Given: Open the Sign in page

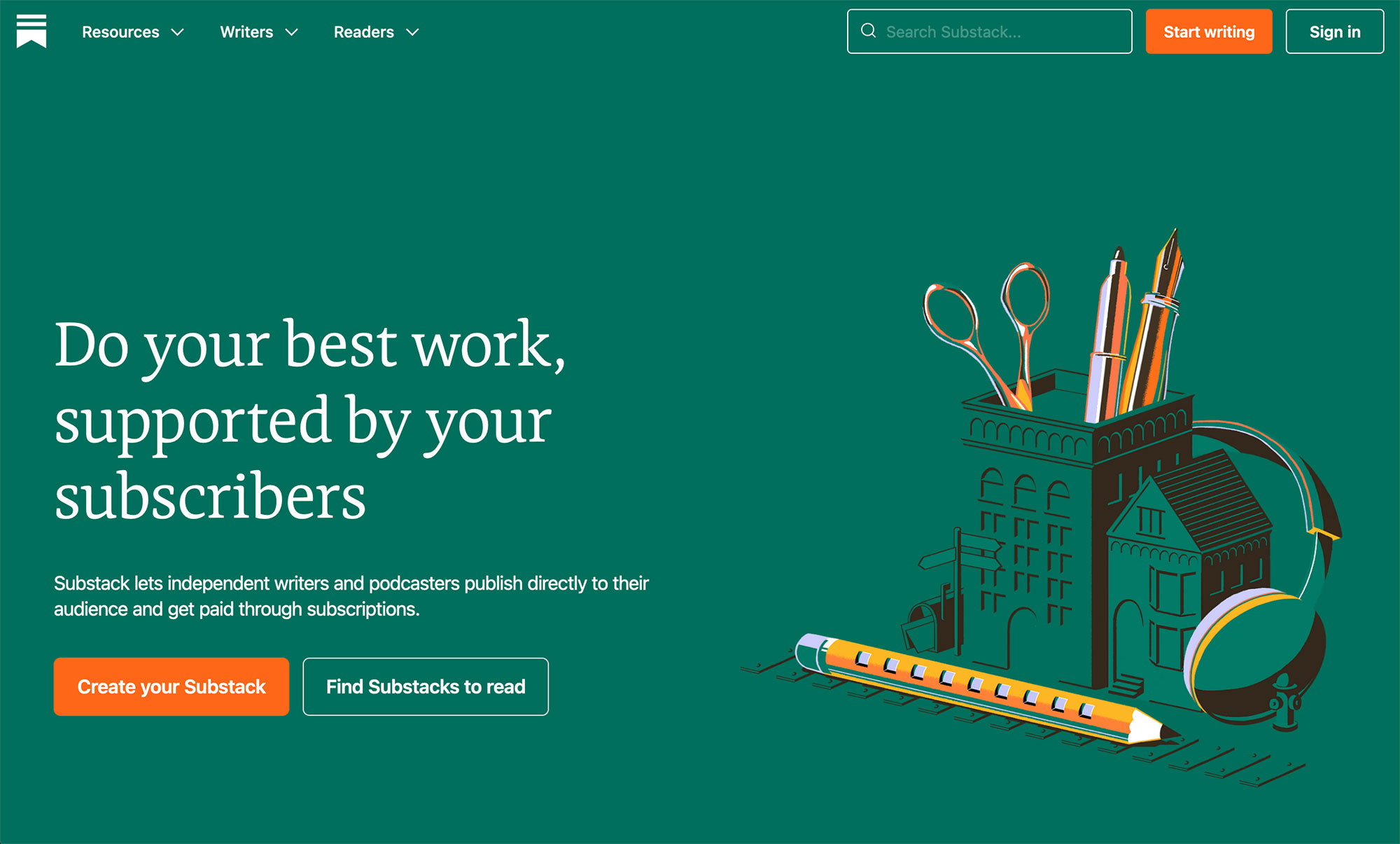Looking at the screenshot, I should click(1335, 32).
